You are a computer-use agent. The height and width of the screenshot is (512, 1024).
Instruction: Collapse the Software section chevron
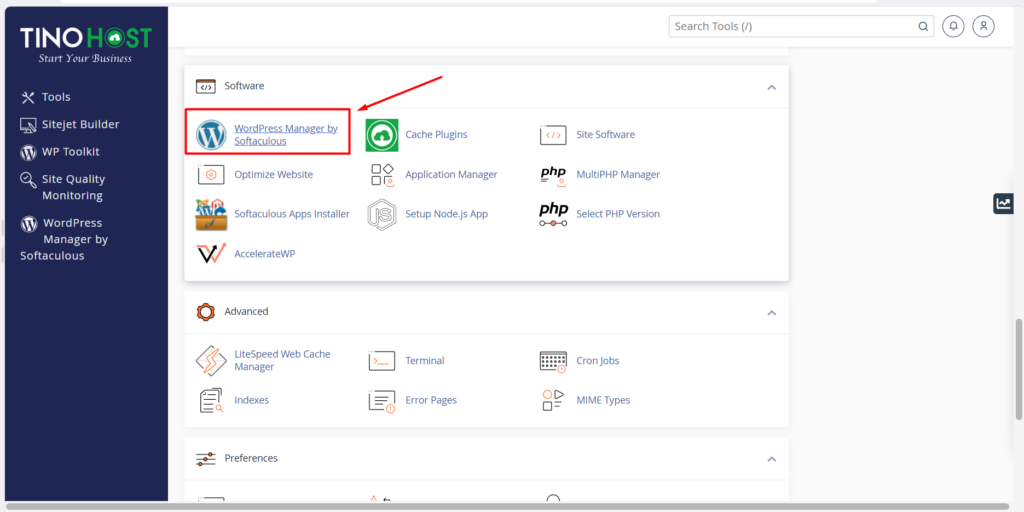coord(772,87)
